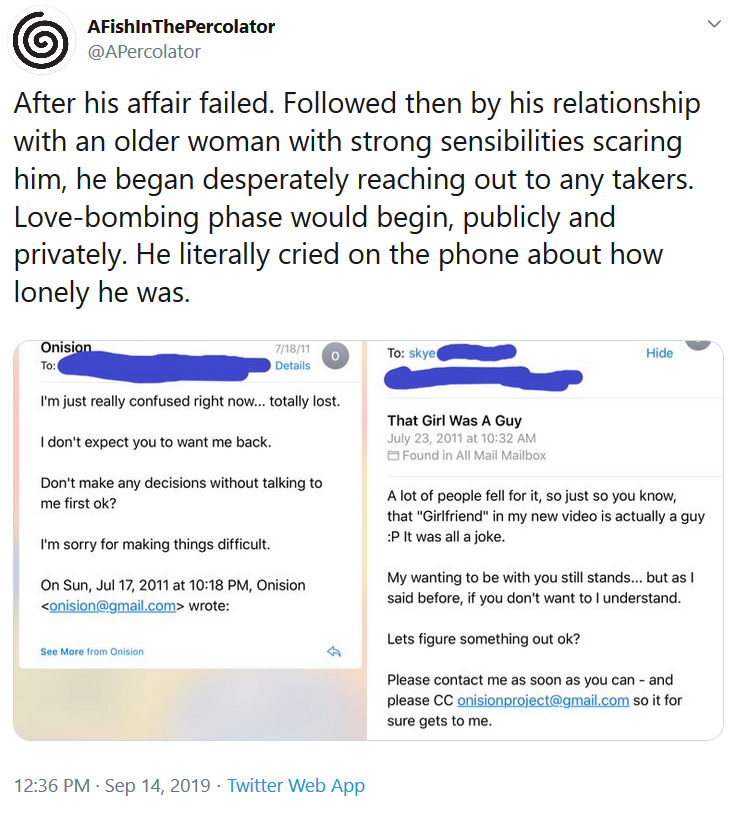Click the 12:36 PM Sep 14, 2019 timestamp
This screenshot has width=739, height=814.
coord(112,785)
